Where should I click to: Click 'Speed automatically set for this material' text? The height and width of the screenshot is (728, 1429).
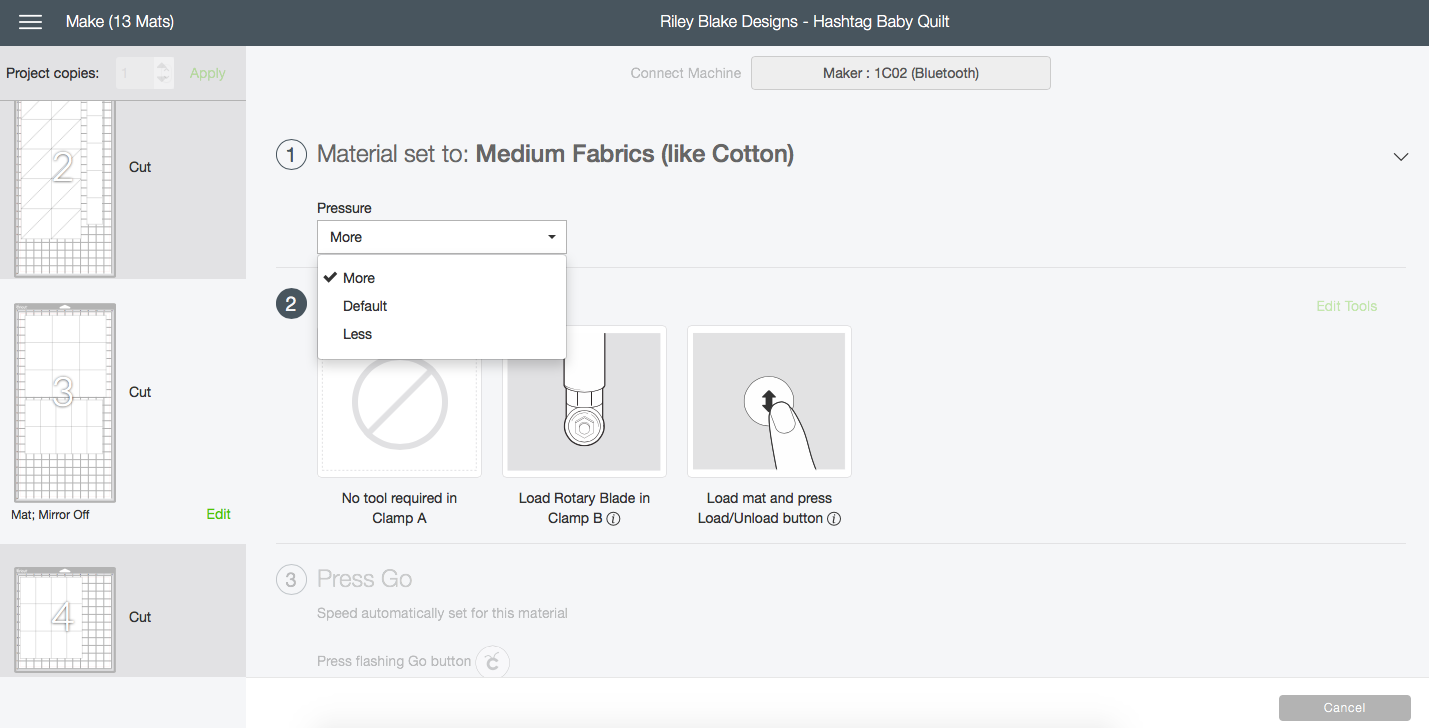(442, 613)
